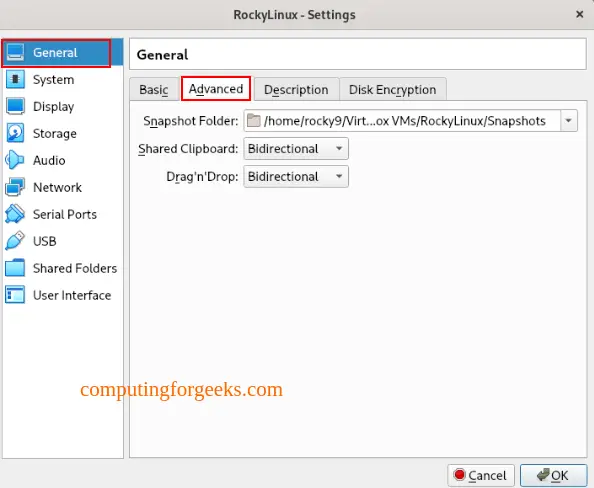Screen dimensions: 594x488
Task: Click the Audio speaker icon
Action: pos(15,160)
